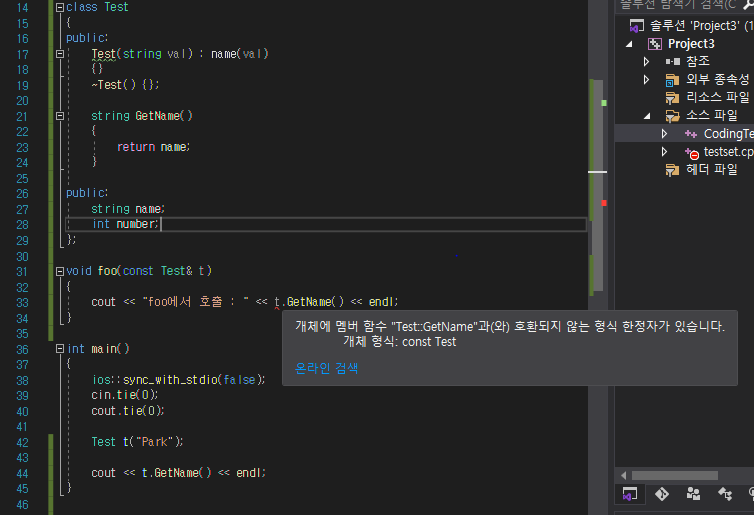Open the Class View tab icon
This screenshot has width=754, height=515.
[725, 494]
